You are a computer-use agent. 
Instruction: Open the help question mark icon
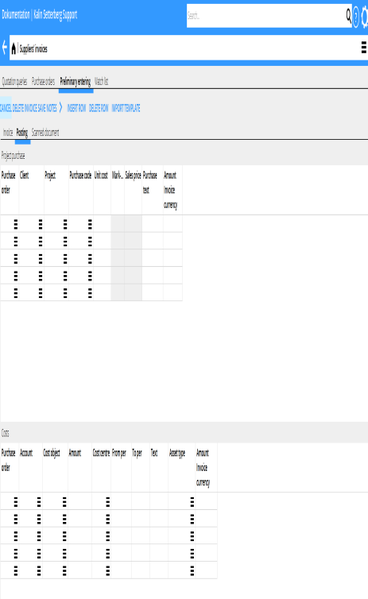pos(356,16)
